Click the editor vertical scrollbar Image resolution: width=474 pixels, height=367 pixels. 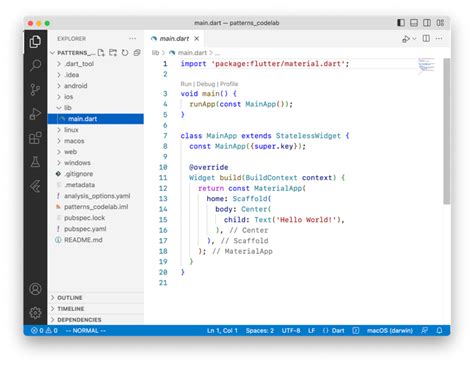(447, 131)
